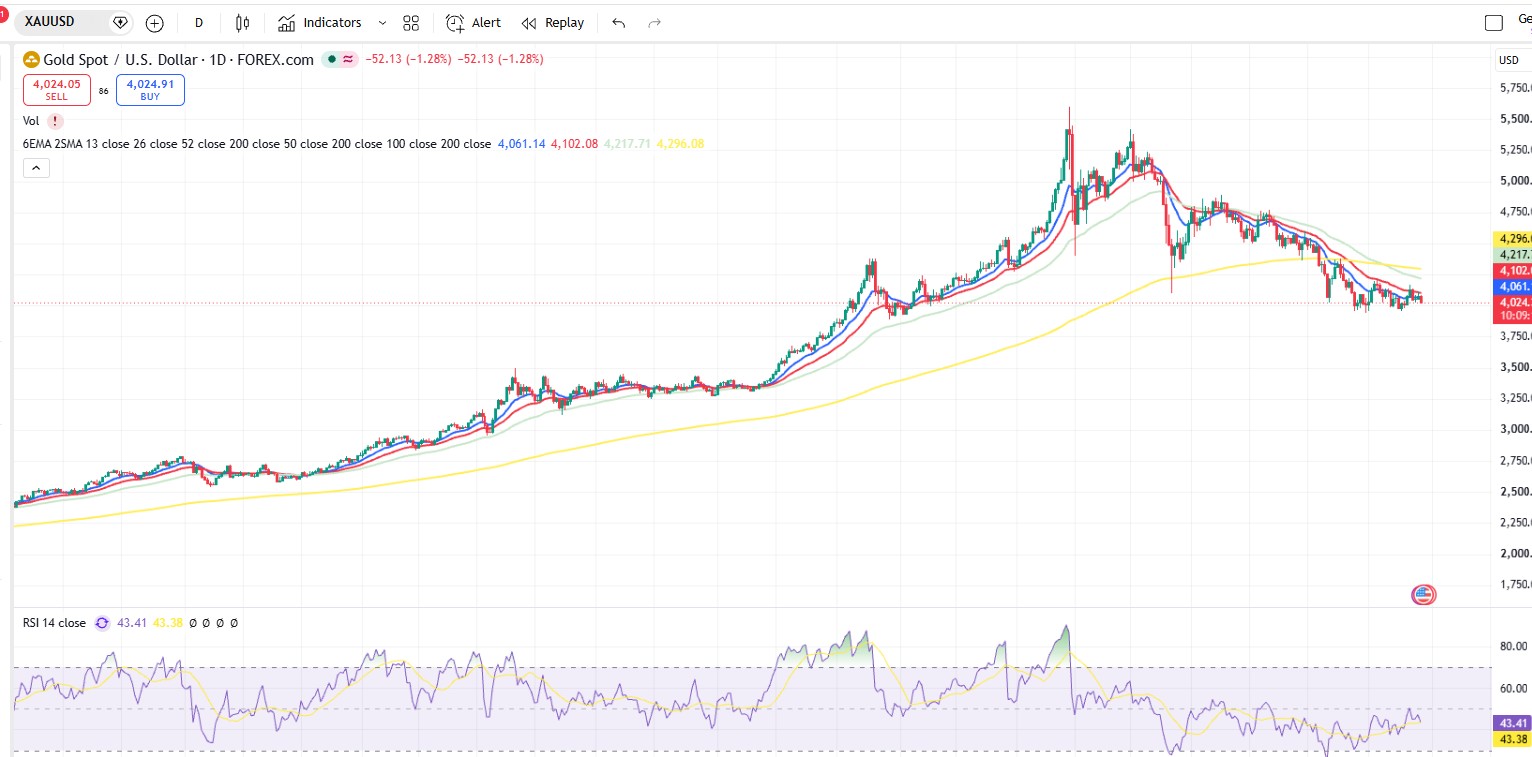The image size is (1532, 757).
Task: Click the yellow RSI value 43.38 in legend
Action: tap(168, 623)
